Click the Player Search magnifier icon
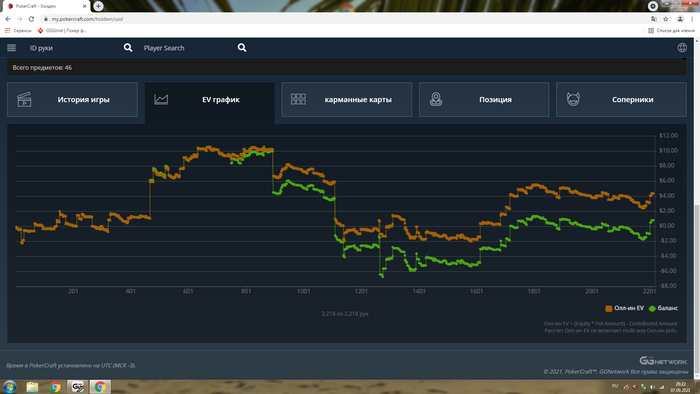 tap(242, 48)
